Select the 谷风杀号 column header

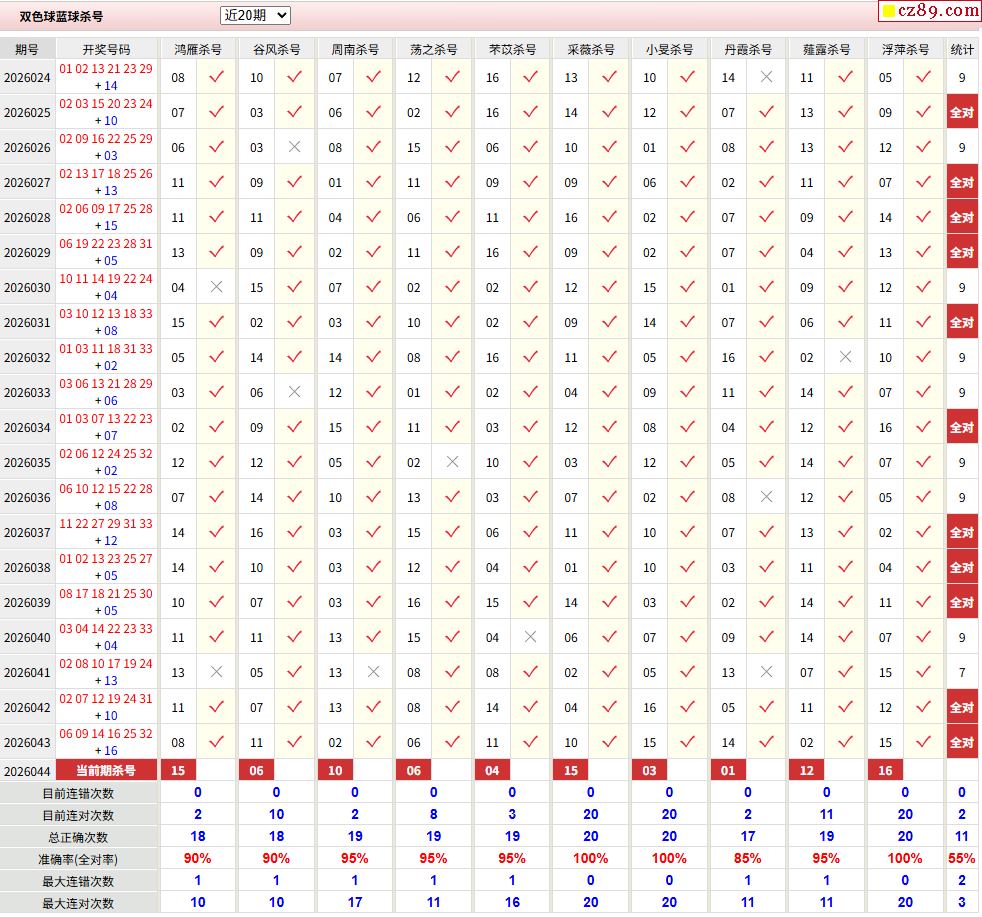pyautogui.click(x=276, y=49)
